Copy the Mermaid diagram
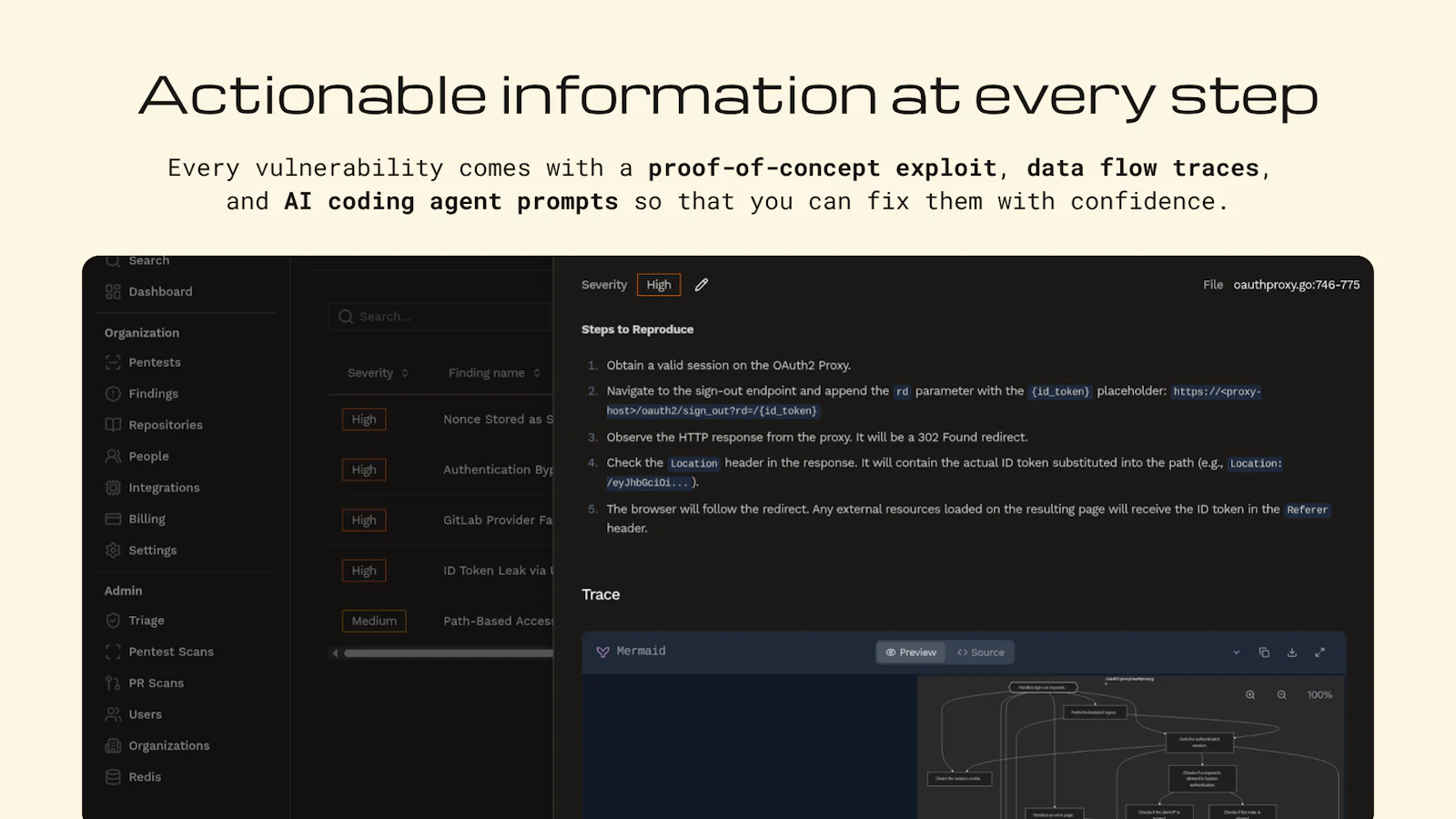This screenshot has width=1456, height=819. 1264,652
